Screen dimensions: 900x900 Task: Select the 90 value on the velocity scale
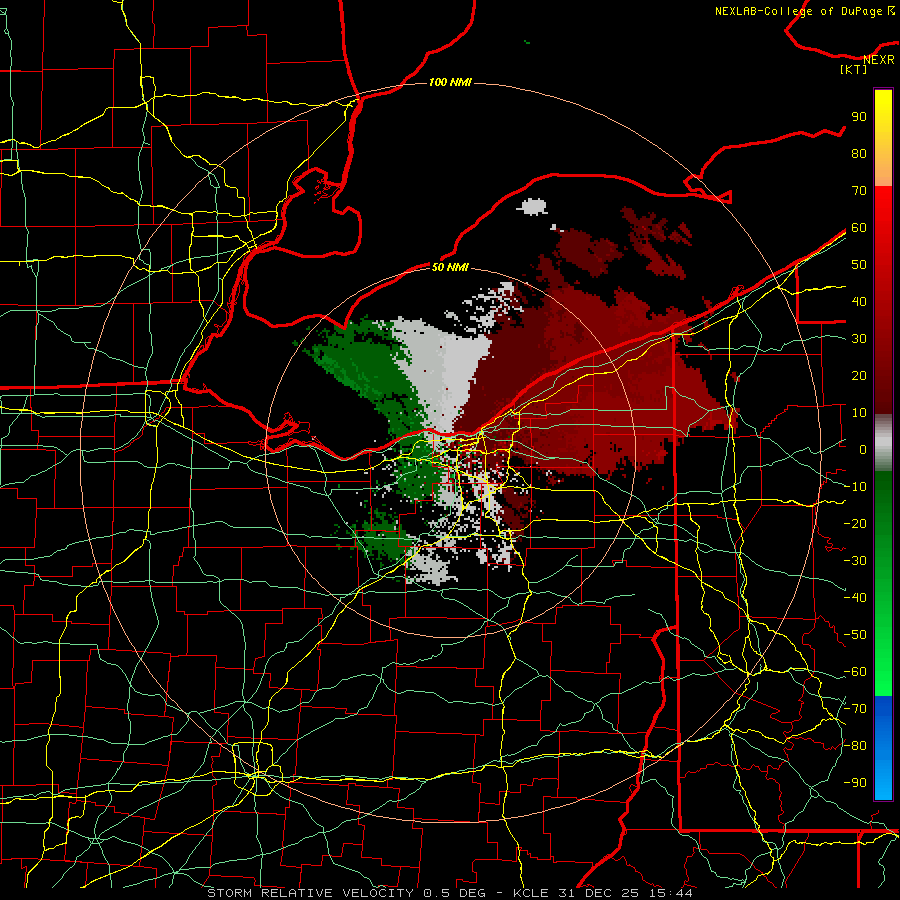coord(859,117)
